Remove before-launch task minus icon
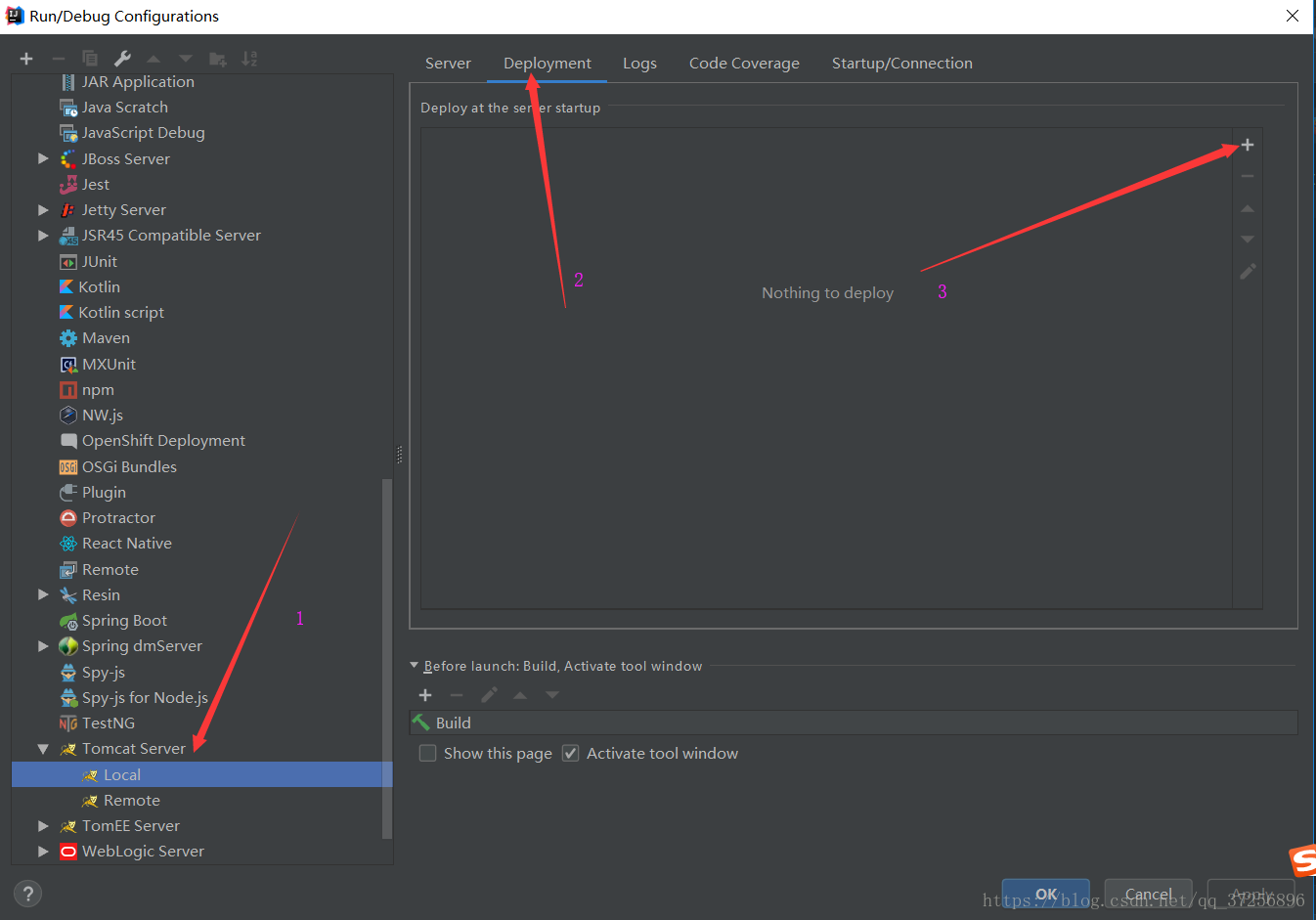 (457, 695)
